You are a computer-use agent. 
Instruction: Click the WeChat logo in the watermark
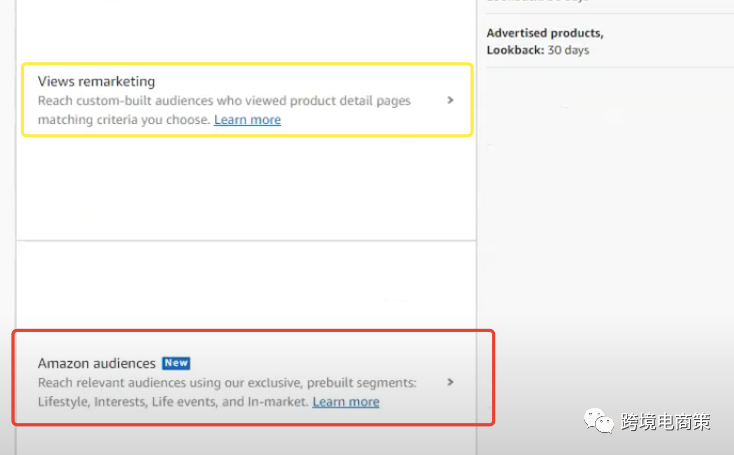[x=602, y=422]
